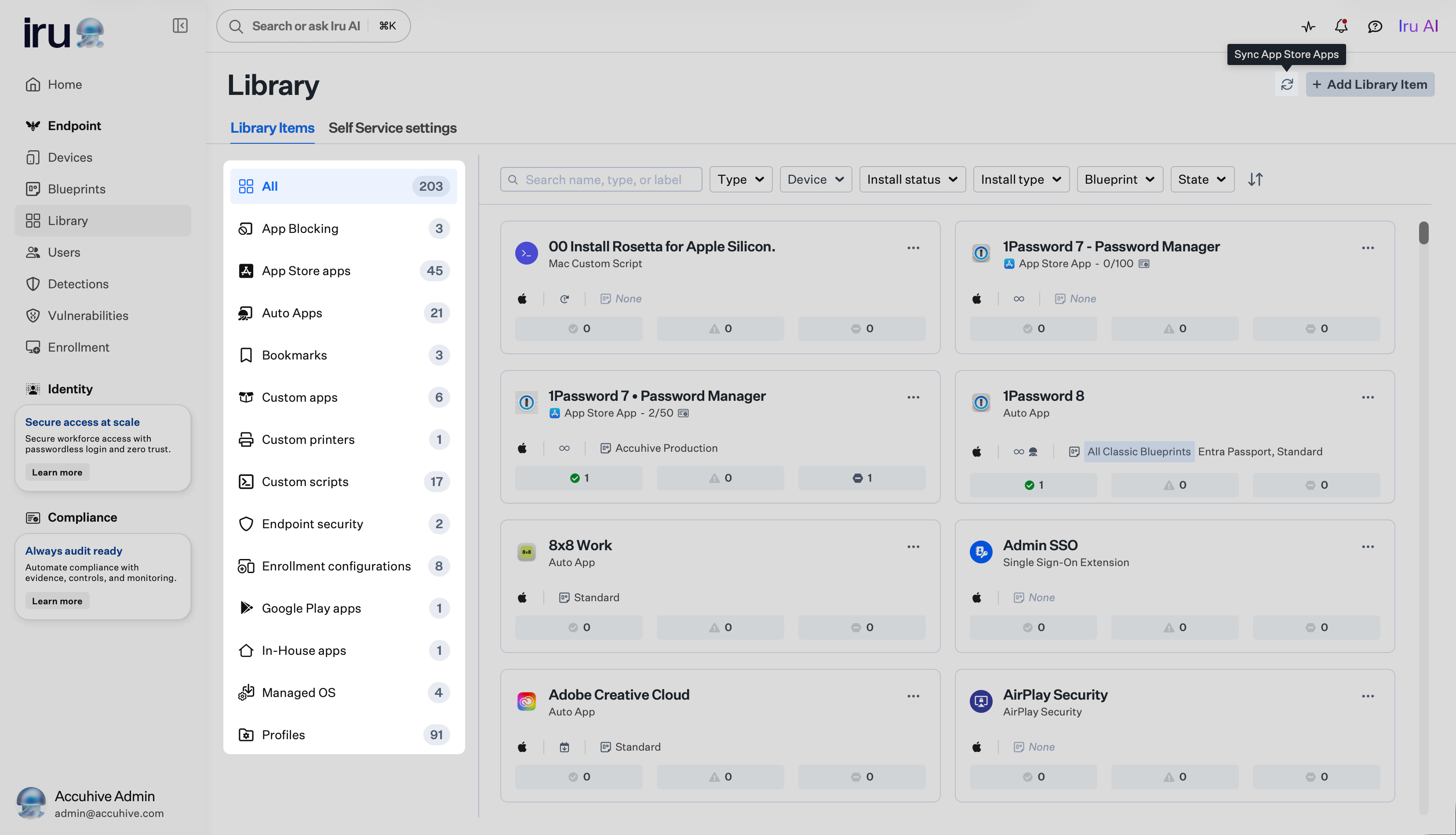This screenshot has height=835, width=1456.
Task: Switch to Library Items tab
Action: pos(272,128)
